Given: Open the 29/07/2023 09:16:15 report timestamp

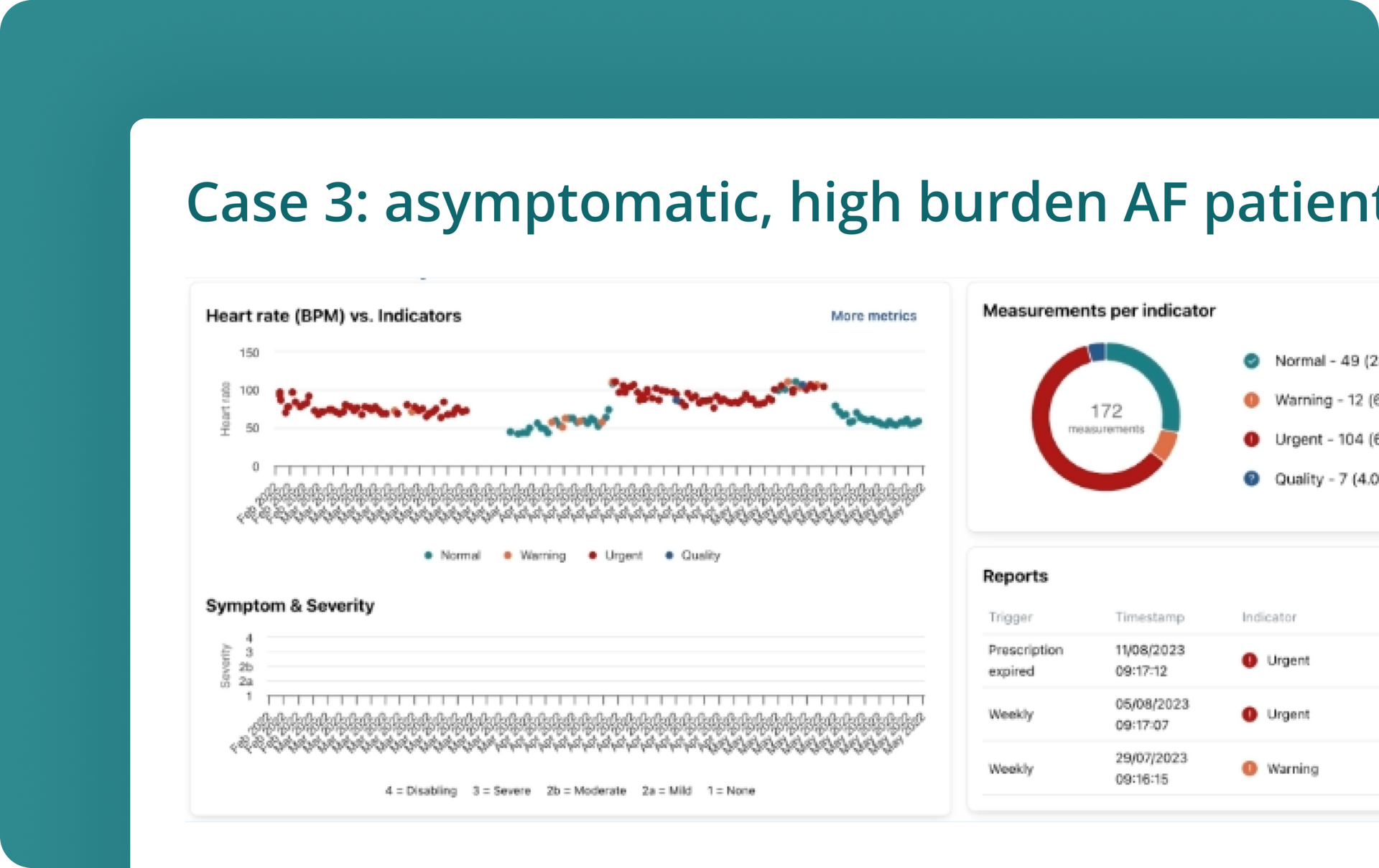Looking at the screenshot, I should [x=1151, y=768].
